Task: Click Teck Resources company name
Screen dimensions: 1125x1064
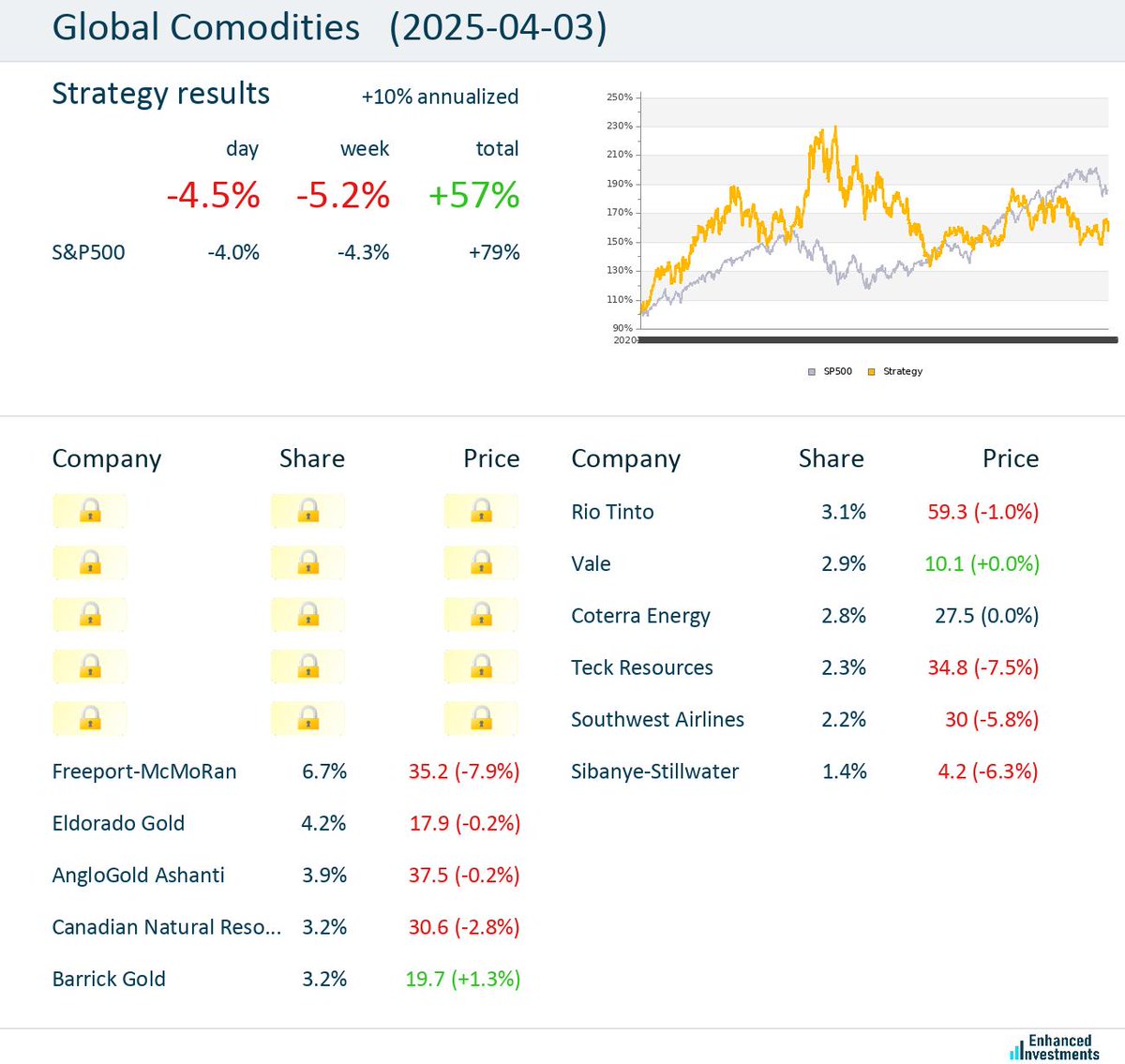Action: pyautogui.click(x=642, y=667)
